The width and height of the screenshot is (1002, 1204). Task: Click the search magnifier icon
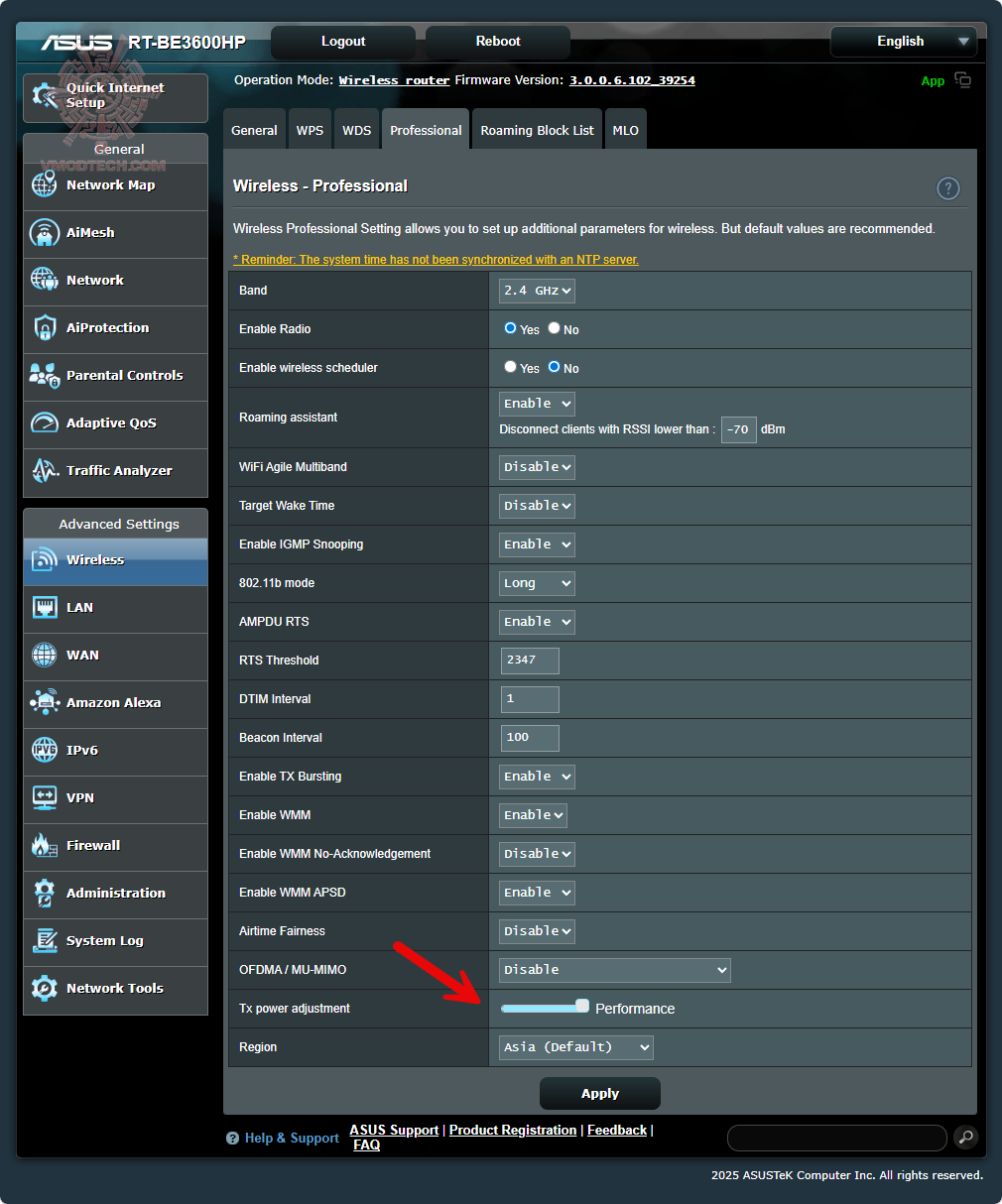coord(965,1138)
